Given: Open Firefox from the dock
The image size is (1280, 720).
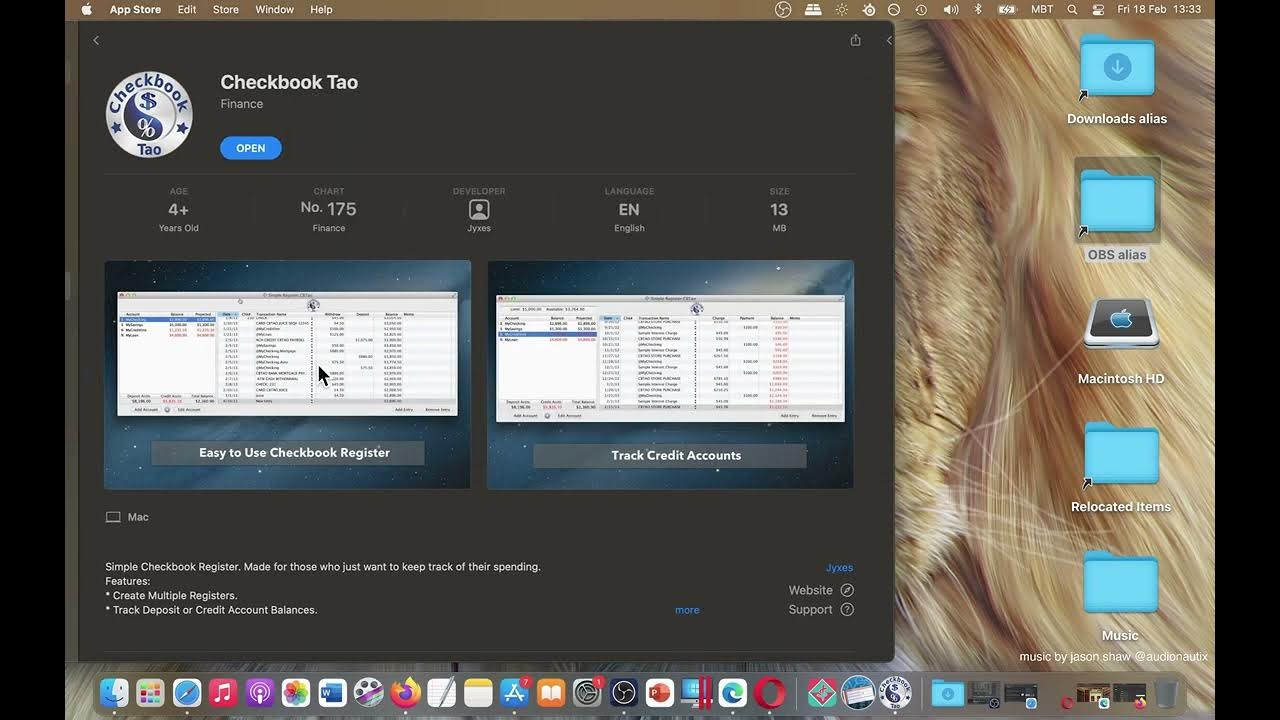Looking at the screenshot, I should 405,693.
